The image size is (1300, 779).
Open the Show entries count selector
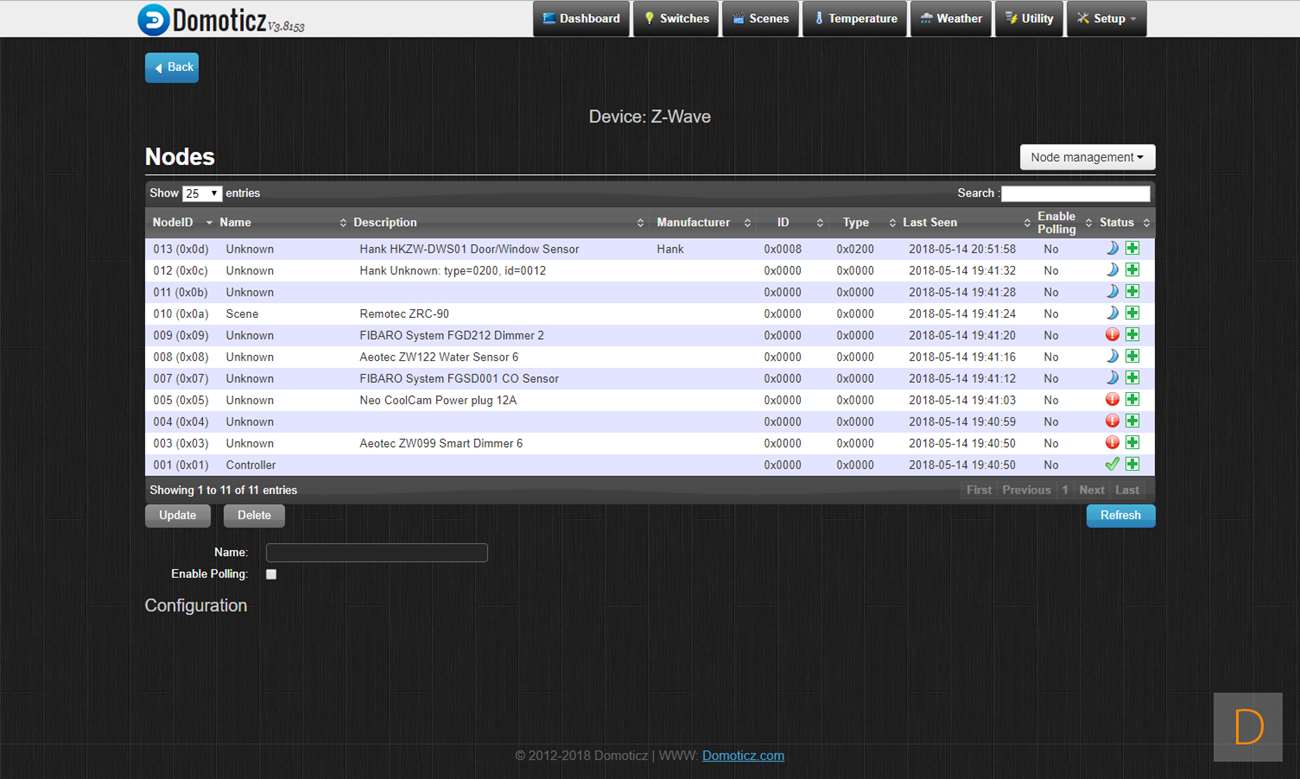tap(202, 194)
